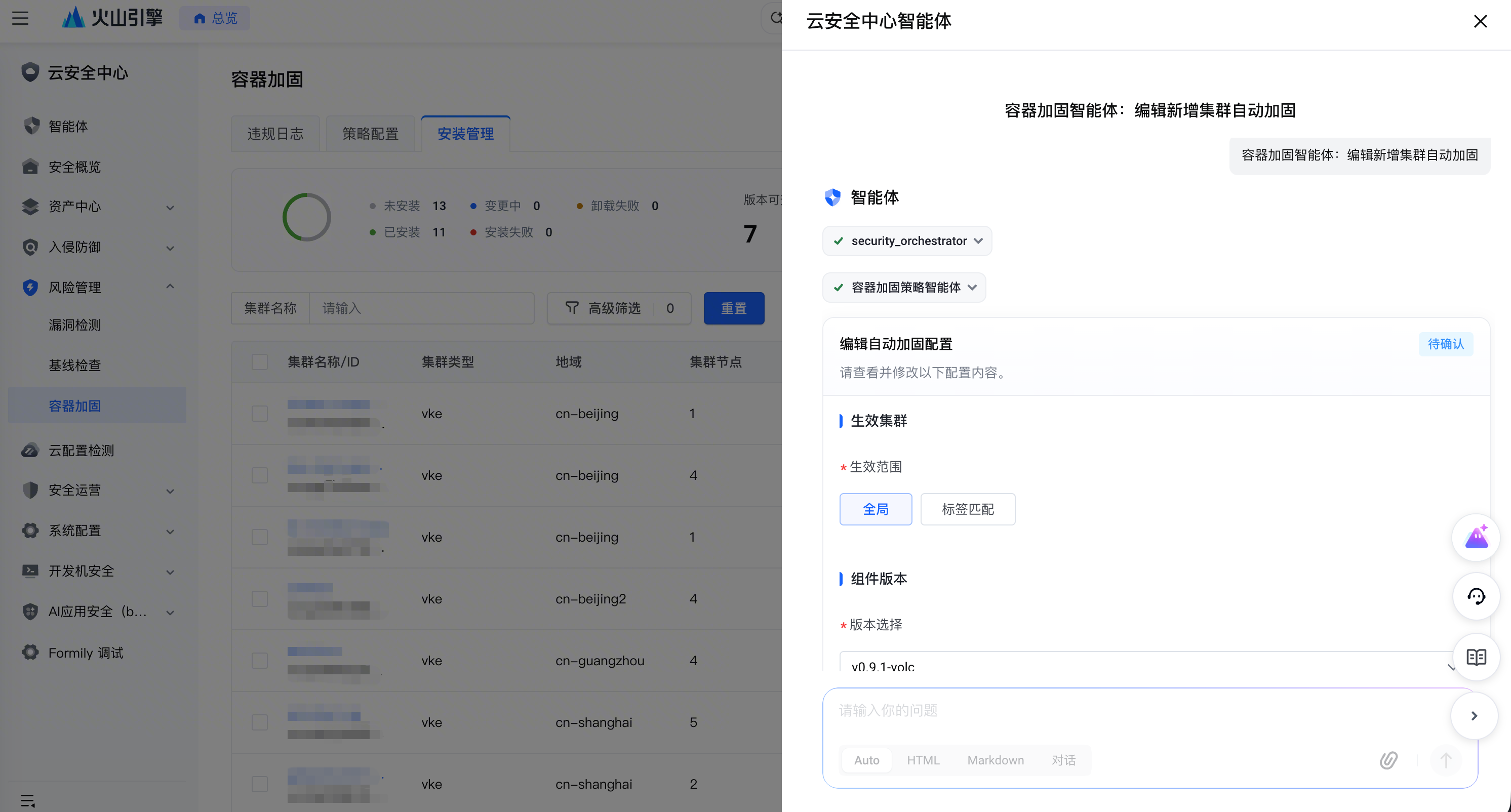Check the cn-shanghai row with 5 nodes

point(260,722)
